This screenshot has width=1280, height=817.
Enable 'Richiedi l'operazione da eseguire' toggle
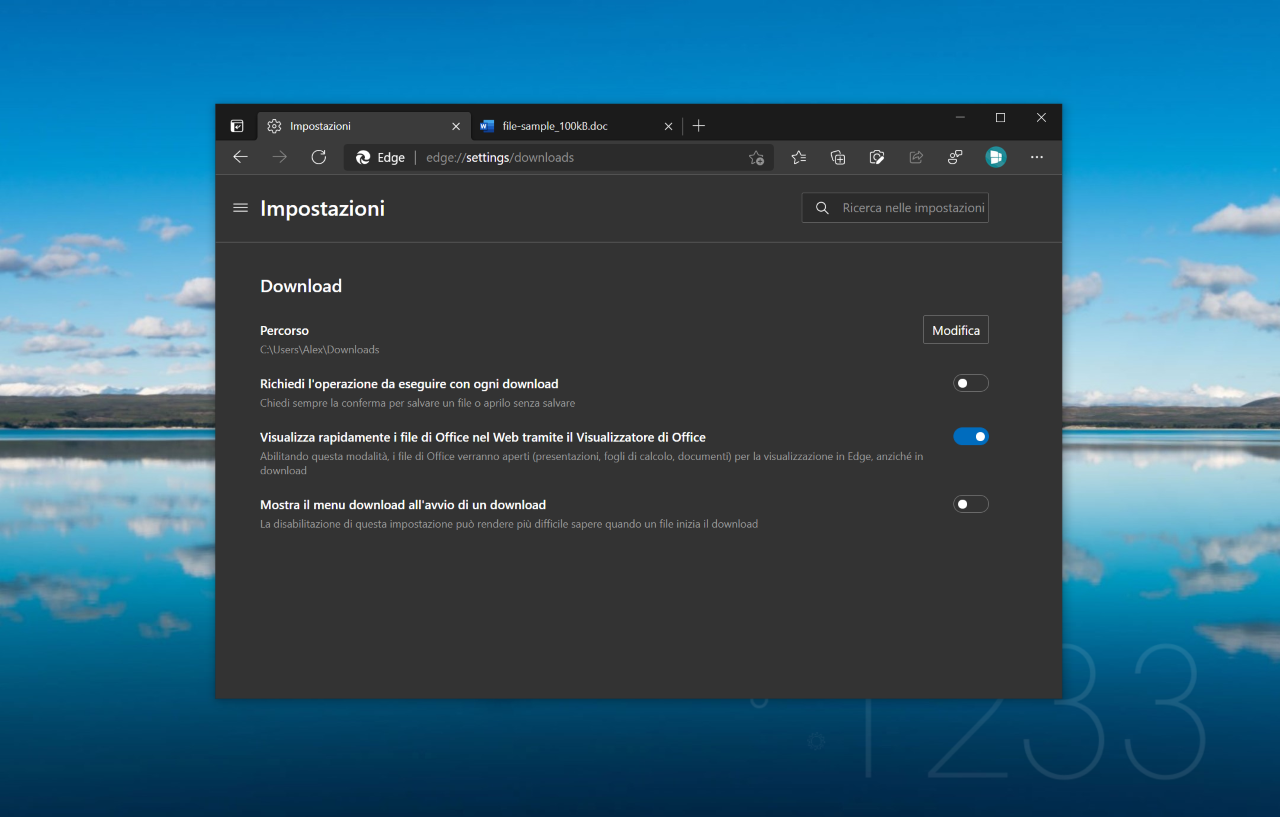coord(971,383)
